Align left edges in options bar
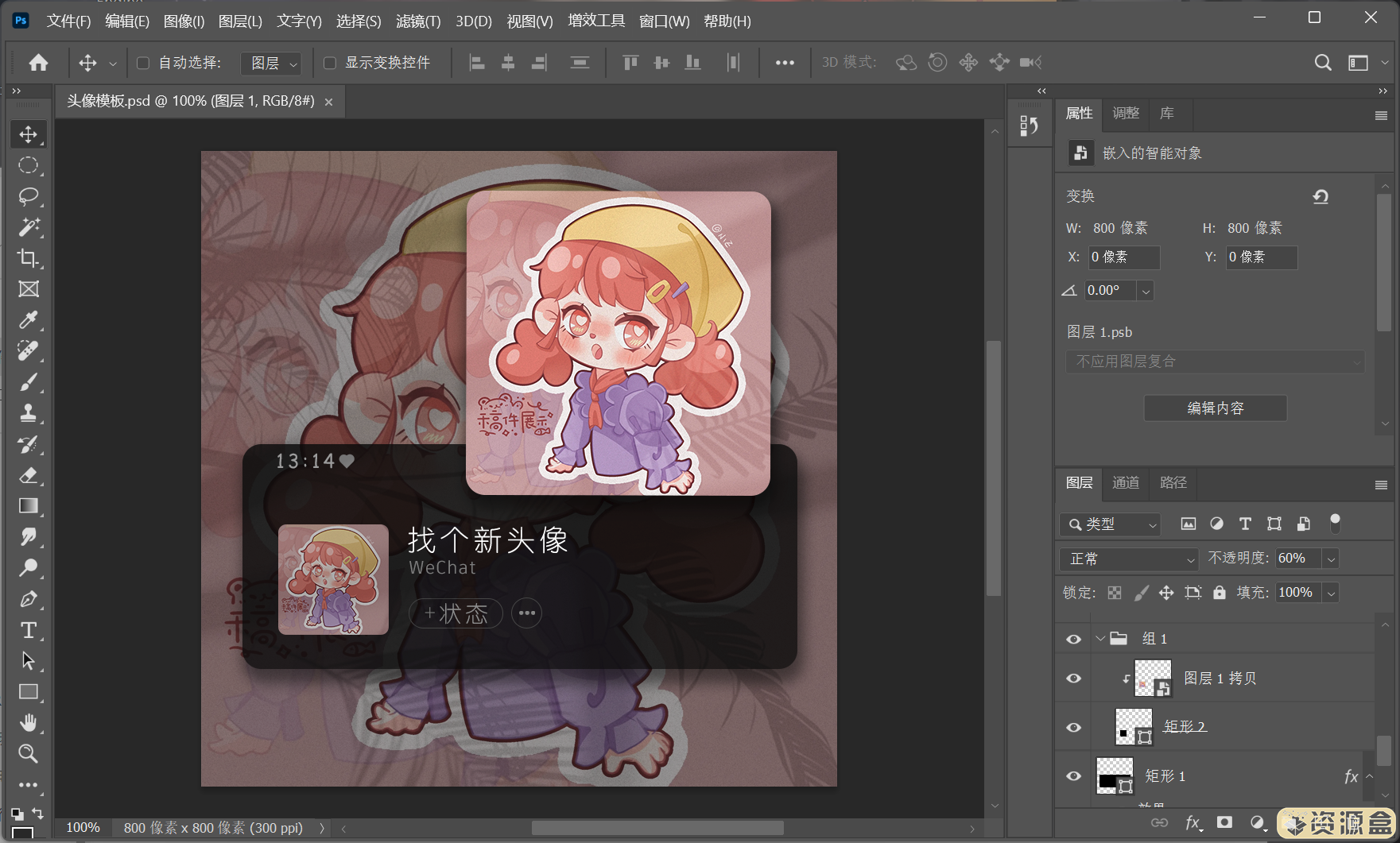The width and height of the screenshot is (1400, 843). (477, 62)
